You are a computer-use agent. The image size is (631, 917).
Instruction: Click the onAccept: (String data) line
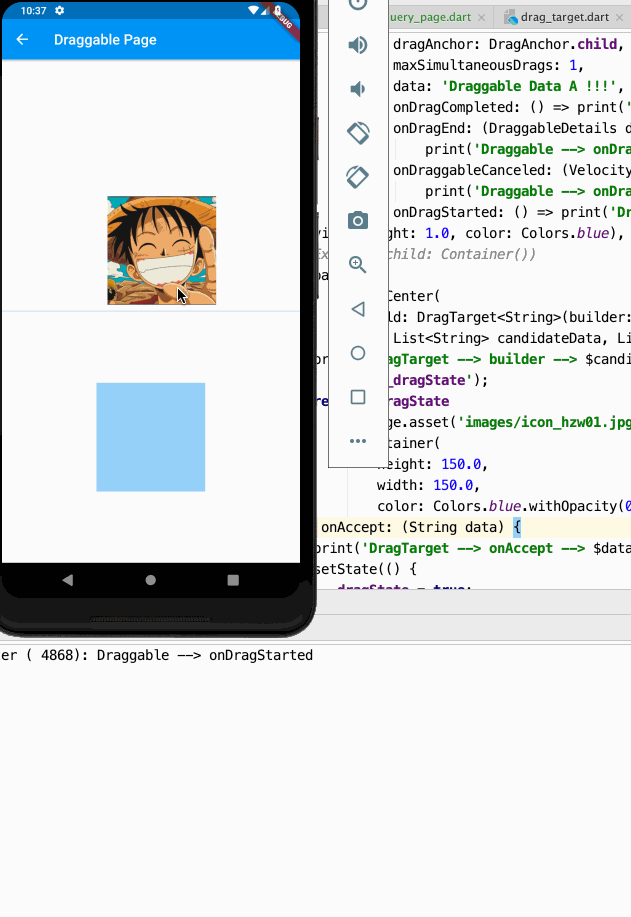[x=420, y=528]
